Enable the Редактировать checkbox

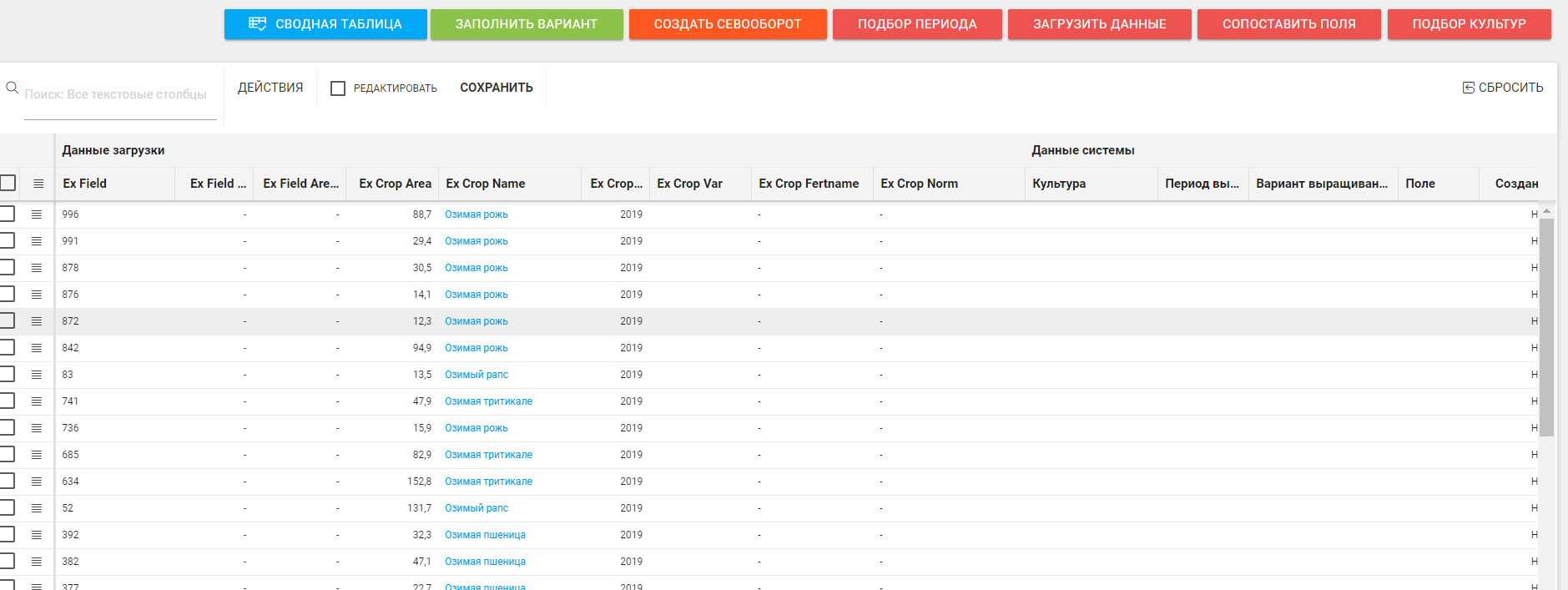click(338, 88)
